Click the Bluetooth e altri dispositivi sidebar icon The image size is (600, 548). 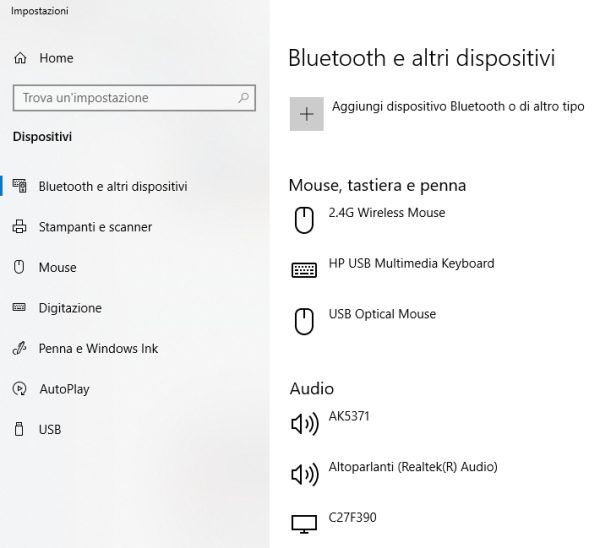20,186
